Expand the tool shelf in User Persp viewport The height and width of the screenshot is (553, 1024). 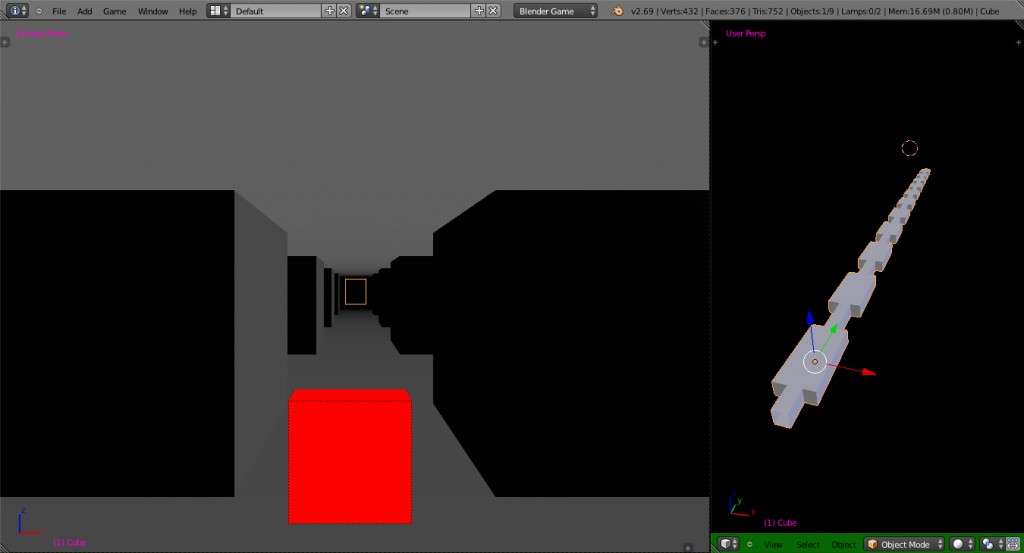coord(715,42)
